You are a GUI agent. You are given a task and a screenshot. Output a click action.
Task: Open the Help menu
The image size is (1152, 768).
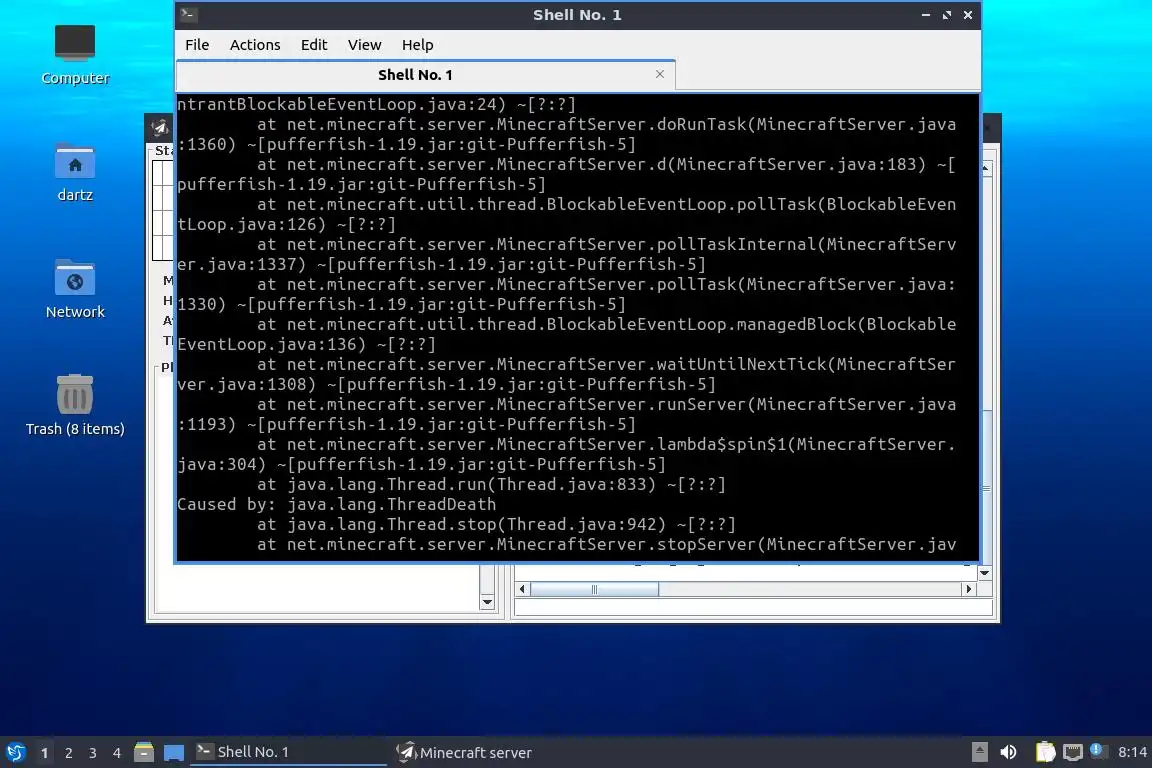pos(417,45)
